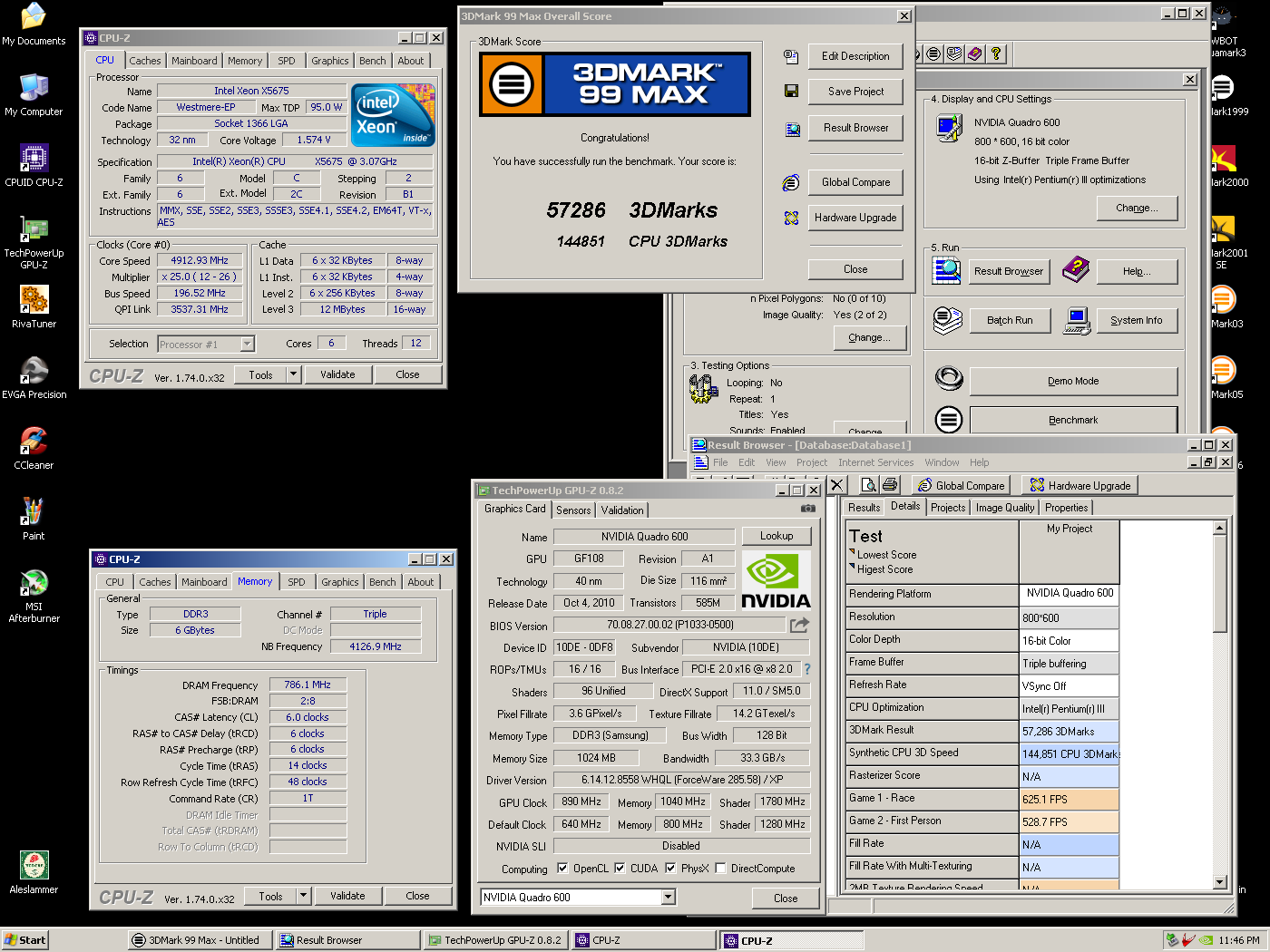Click the Demo Mode disc icon
Image resolution: width=1270 pixels, height=952 pixels.
click(x=949, y=377)
